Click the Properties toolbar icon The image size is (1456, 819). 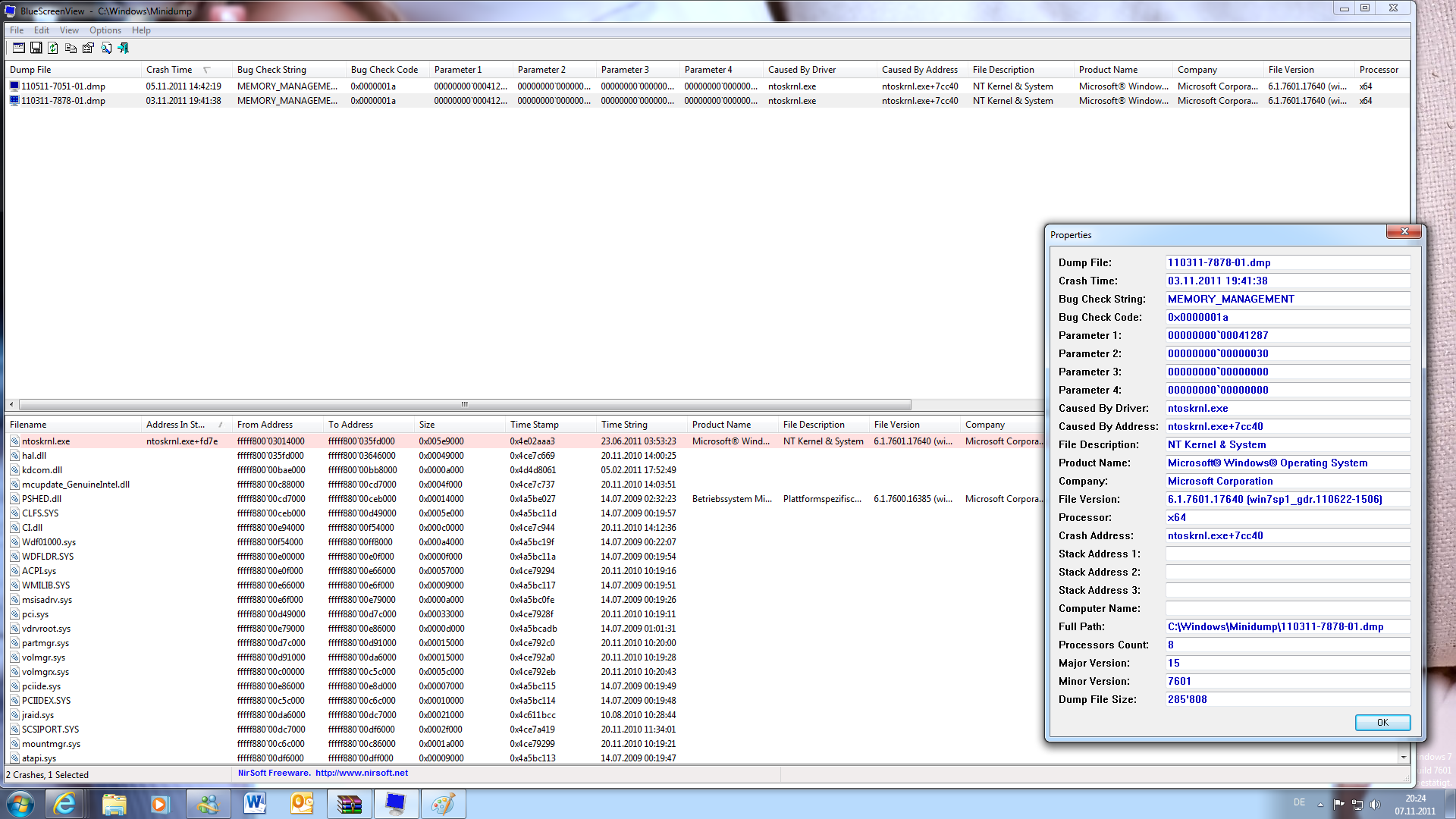click(88, 49)
